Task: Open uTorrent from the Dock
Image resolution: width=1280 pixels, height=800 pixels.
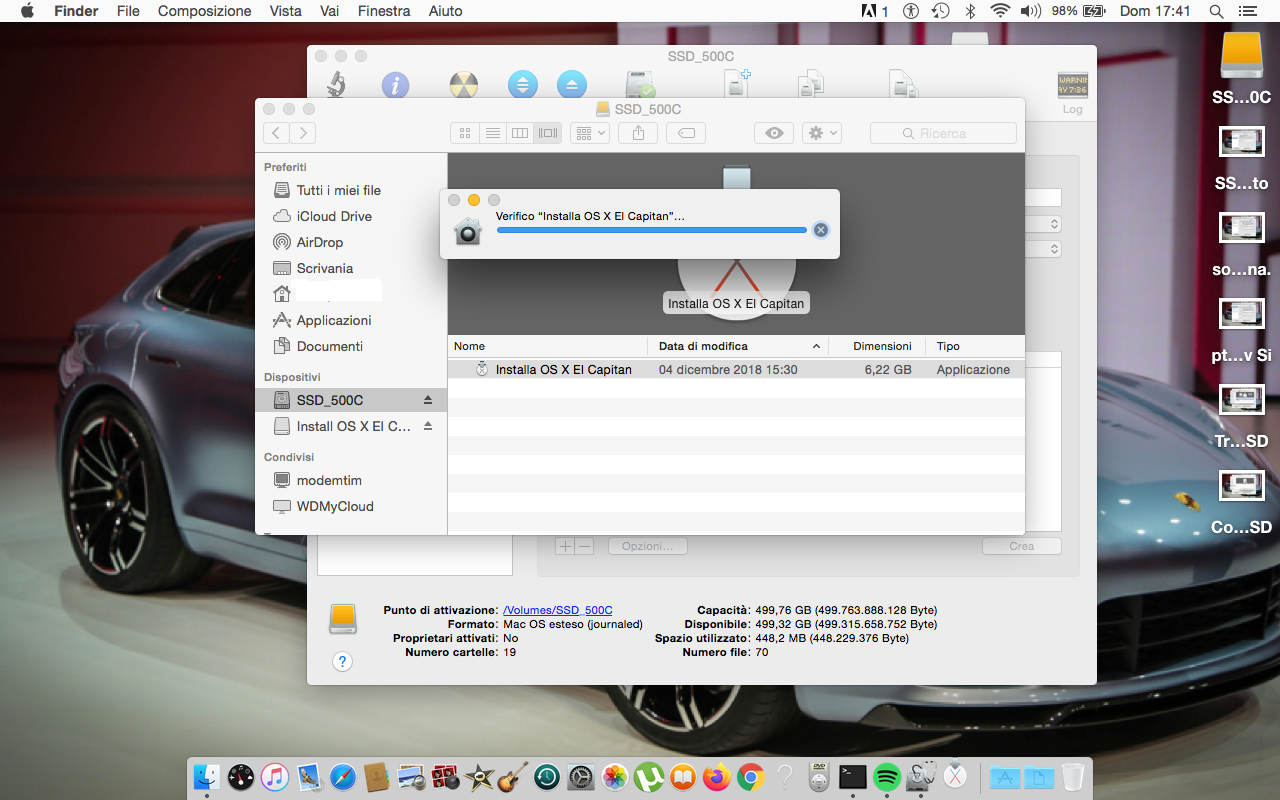Action: click(649, 776)
